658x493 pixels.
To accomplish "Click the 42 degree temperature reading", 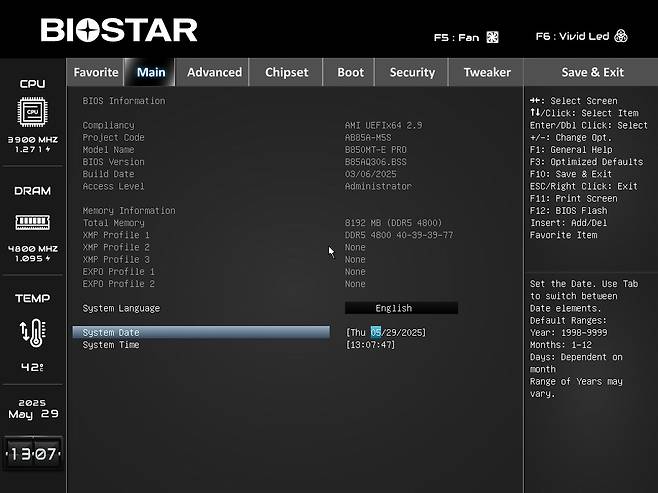I will 32,367.
